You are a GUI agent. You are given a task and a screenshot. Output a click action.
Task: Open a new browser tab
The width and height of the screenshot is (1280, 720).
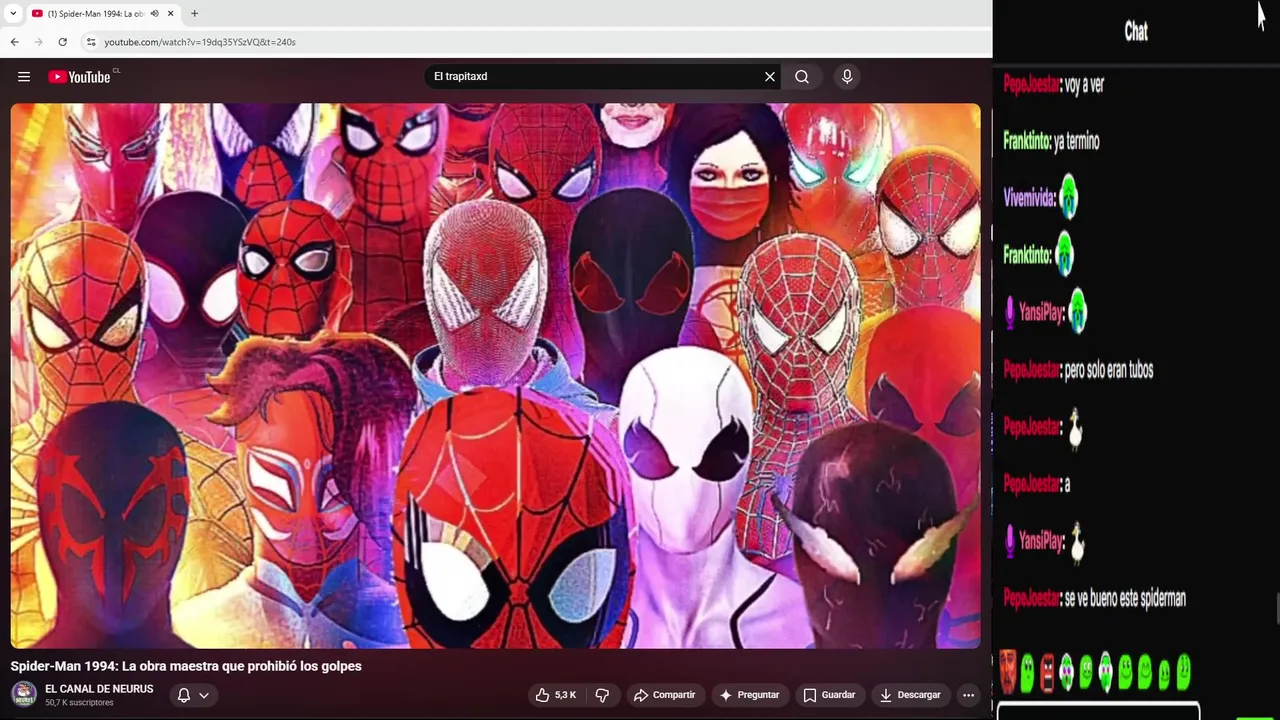194,14
